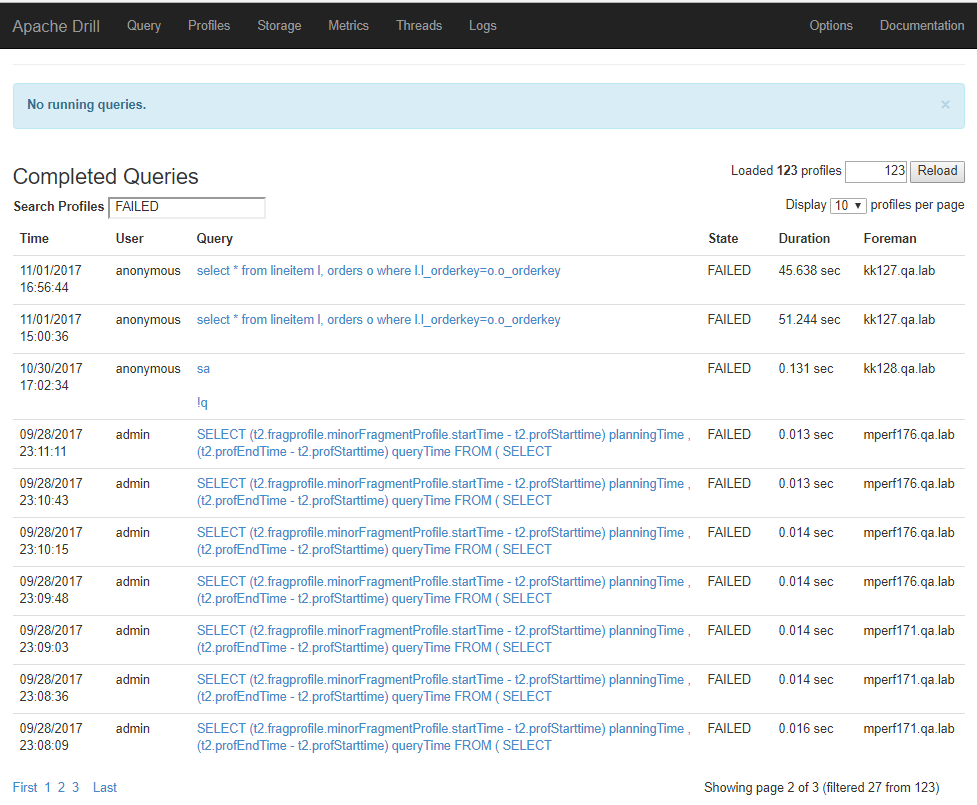Screen dimensions: 977x805
Task: Open the profiles per page dropdown
Action: pos(848,206)
